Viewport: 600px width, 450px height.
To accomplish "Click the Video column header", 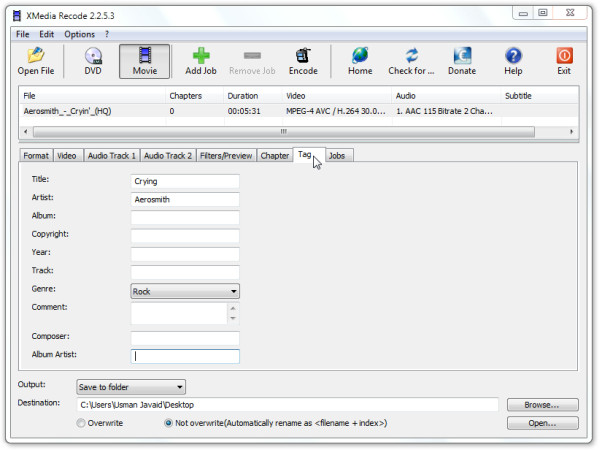I will click(337, 96).
